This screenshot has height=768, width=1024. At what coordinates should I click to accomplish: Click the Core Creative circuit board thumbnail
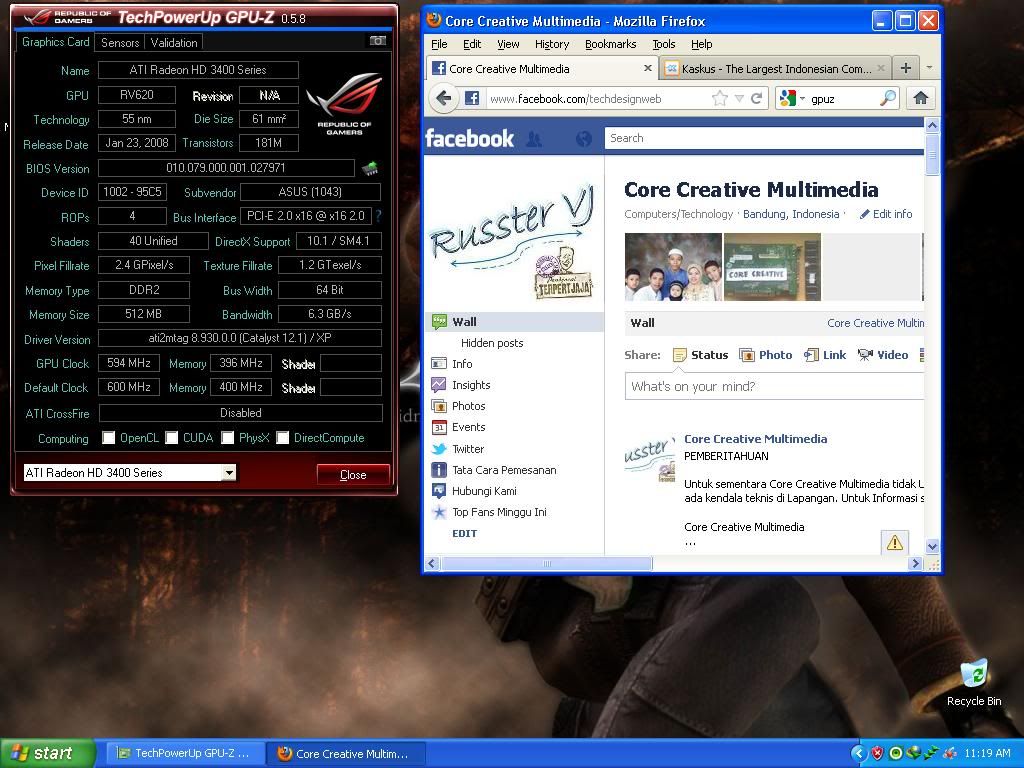[772, 266]
